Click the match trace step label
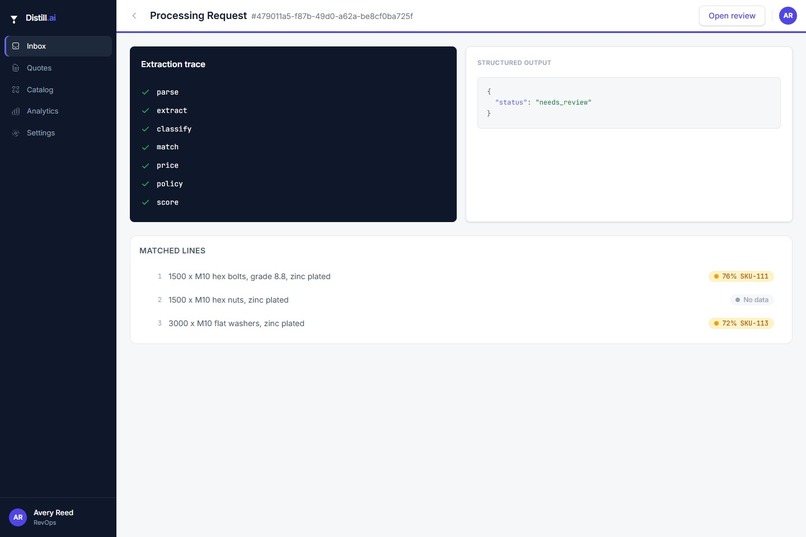The height and width of the screenshot is (537, 806). coord(168,147)
